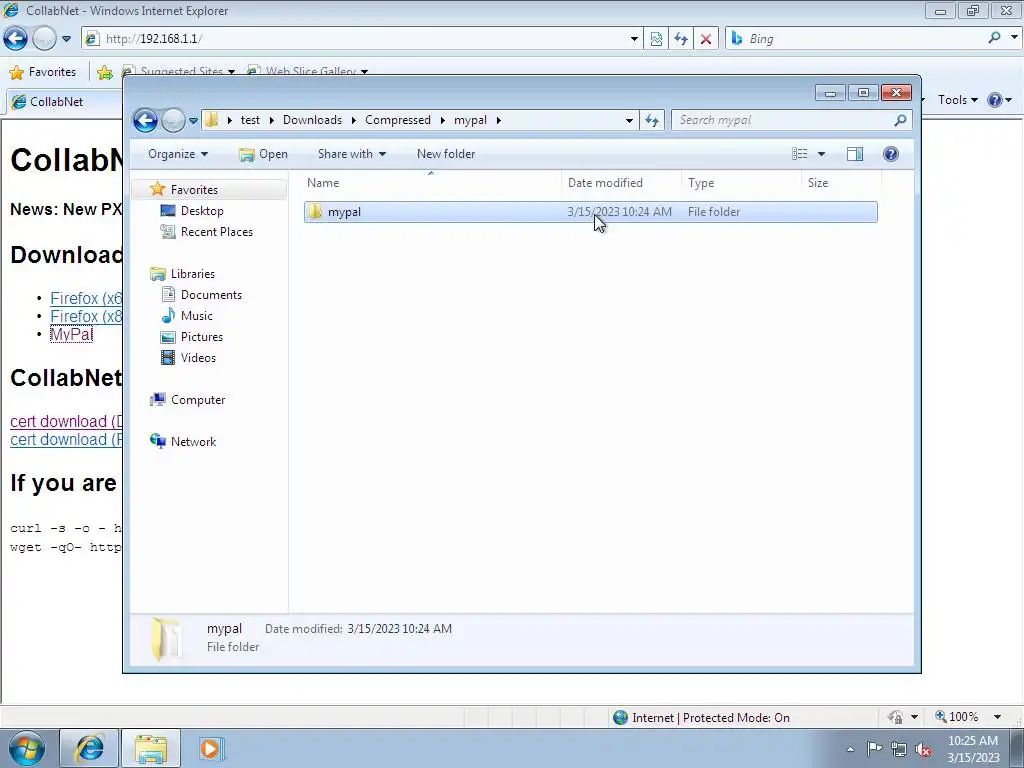
Task: Open IE recent pages dropdown arrow
Action: [x=66, y=39]
